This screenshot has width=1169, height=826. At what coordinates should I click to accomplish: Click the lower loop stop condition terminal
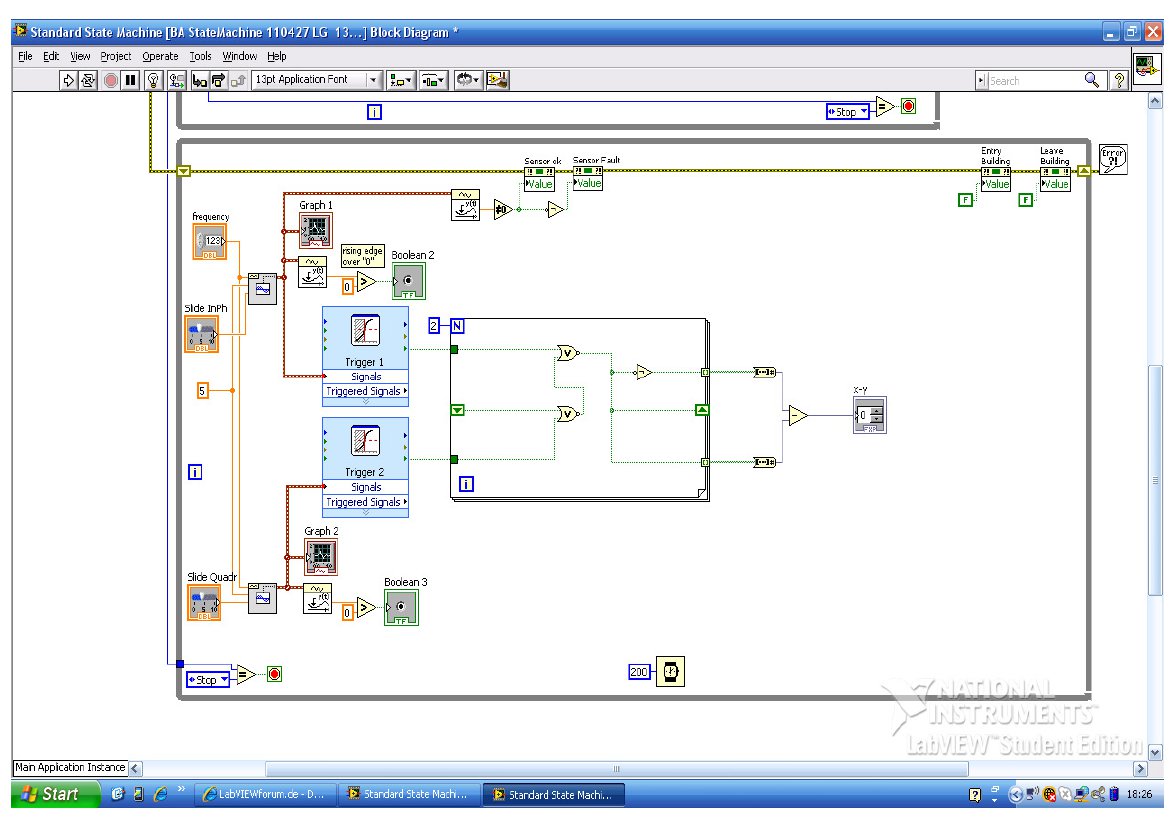click(x=274, y=674)
